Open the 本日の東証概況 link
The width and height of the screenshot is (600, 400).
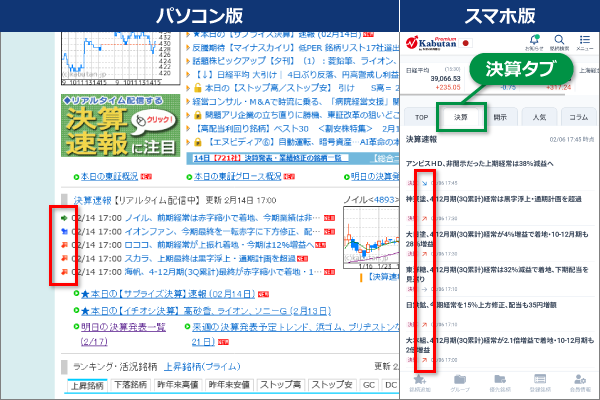click(x=109, y=176)
